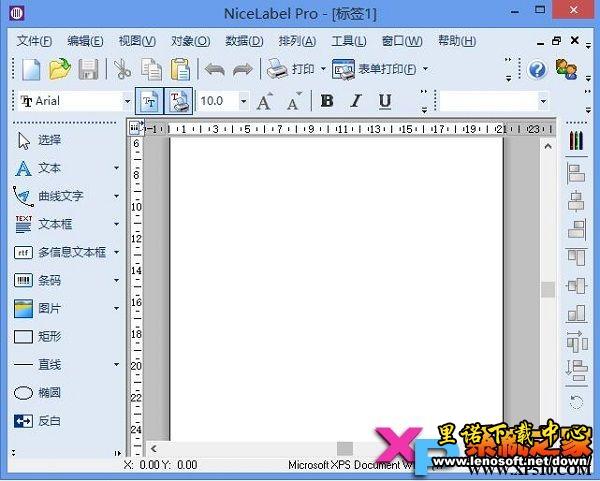Click the align top icon
Viewport: 600px width, 481px height.
pyautogui.click(x=576, y=258)
